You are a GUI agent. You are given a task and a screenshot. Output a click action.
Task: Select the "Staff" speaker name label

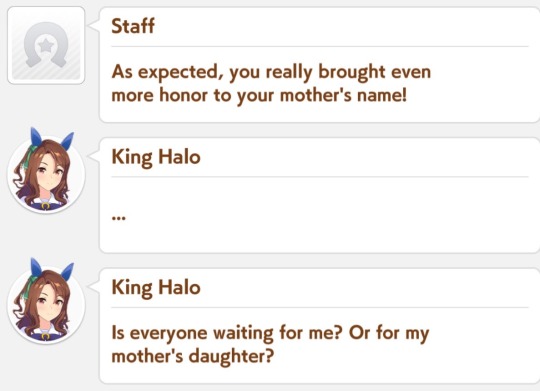[133, 26]
